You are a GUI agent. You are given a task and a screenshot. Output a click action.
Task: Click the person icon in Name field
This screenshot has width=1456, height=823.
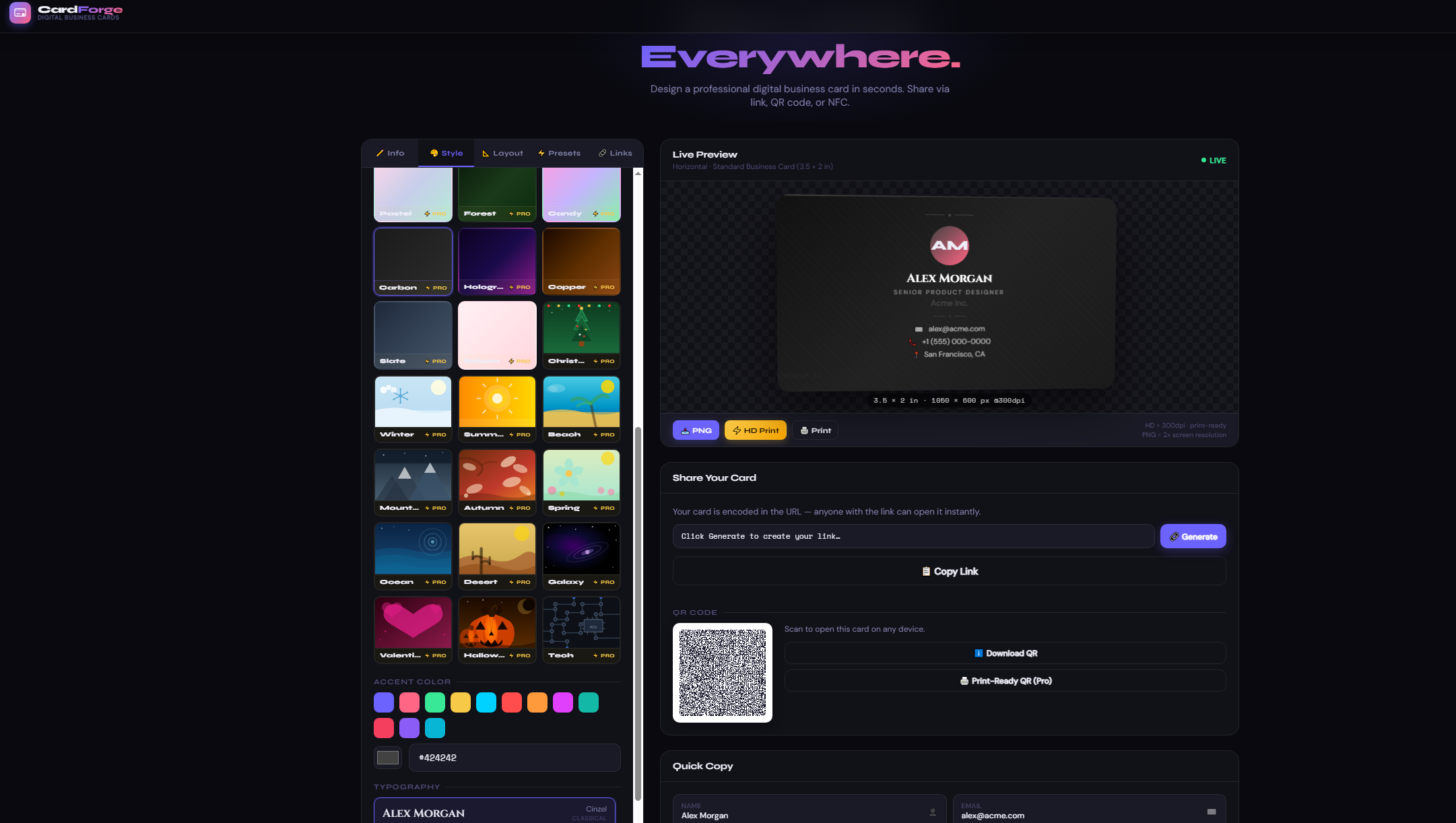[x=933, y=812]
